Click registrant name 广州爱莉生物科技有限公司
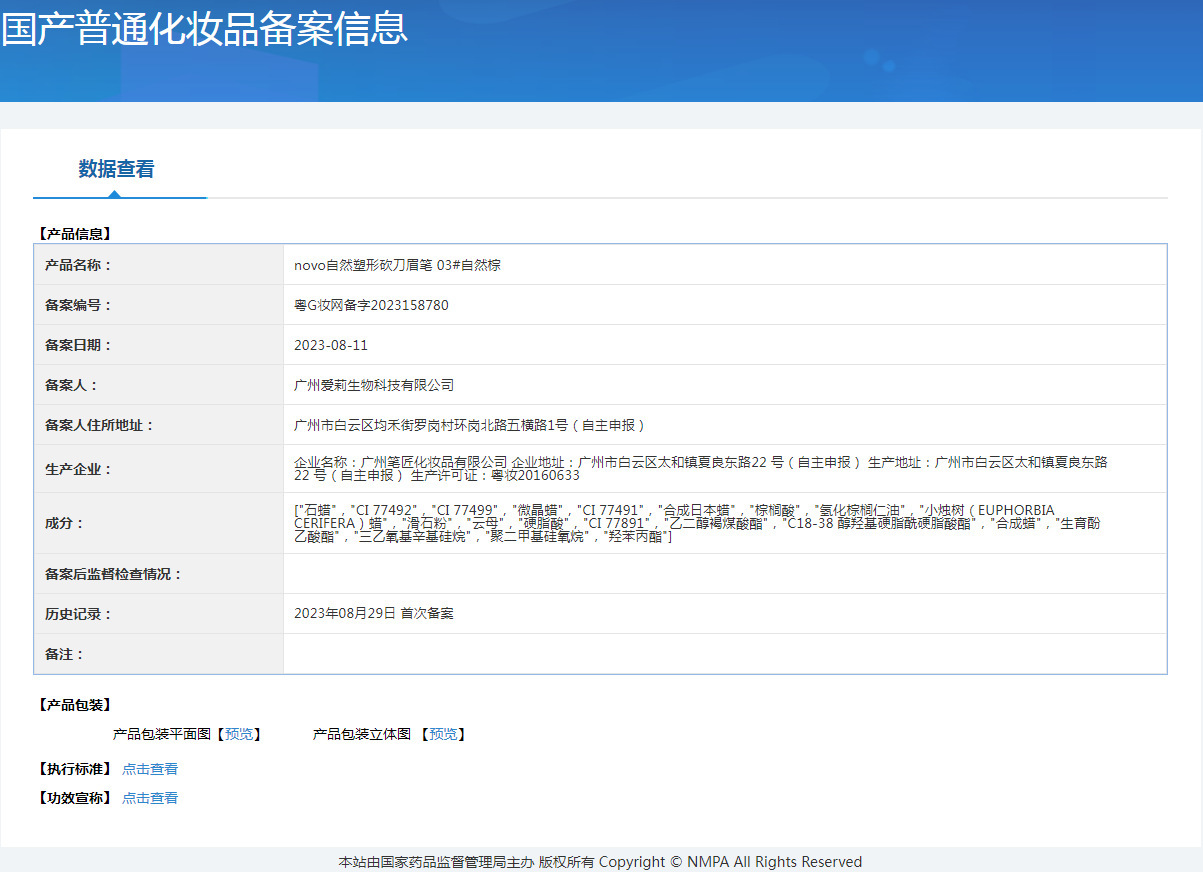1203x872 pixels. 374,385
